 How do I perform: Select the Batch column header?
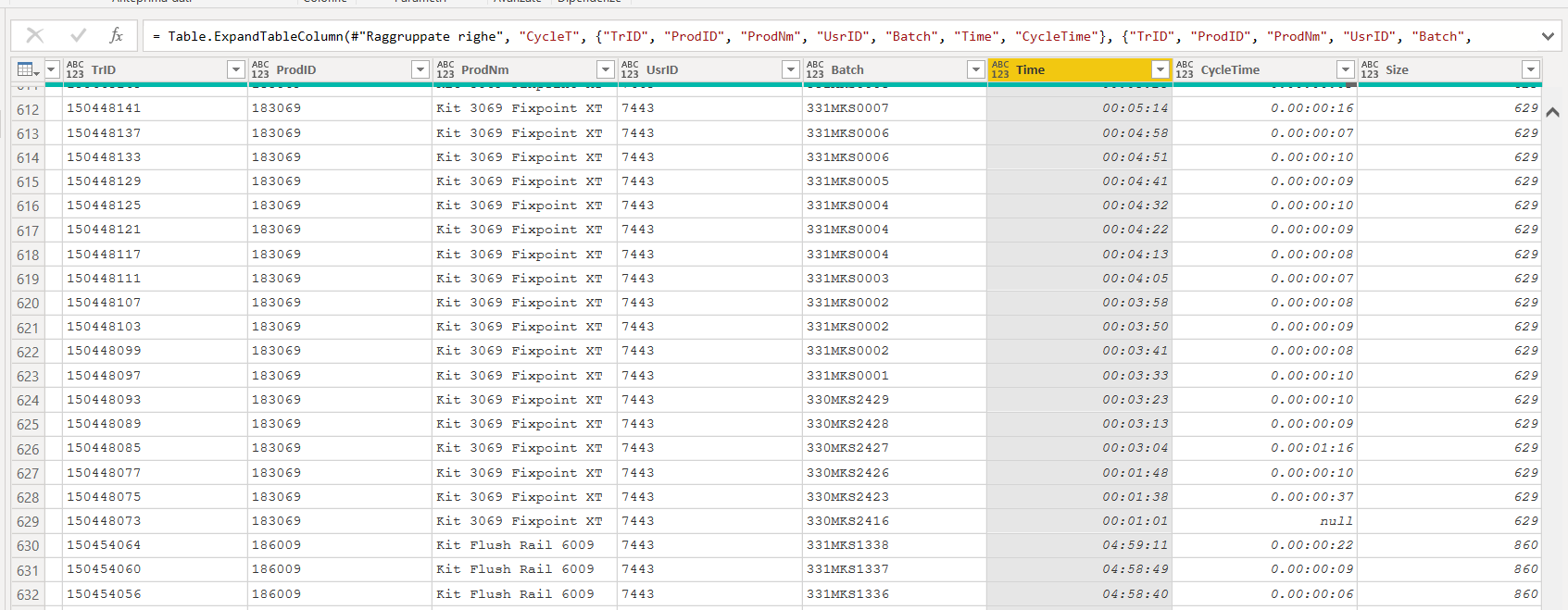pyautogui.click(x=895, y=69)
